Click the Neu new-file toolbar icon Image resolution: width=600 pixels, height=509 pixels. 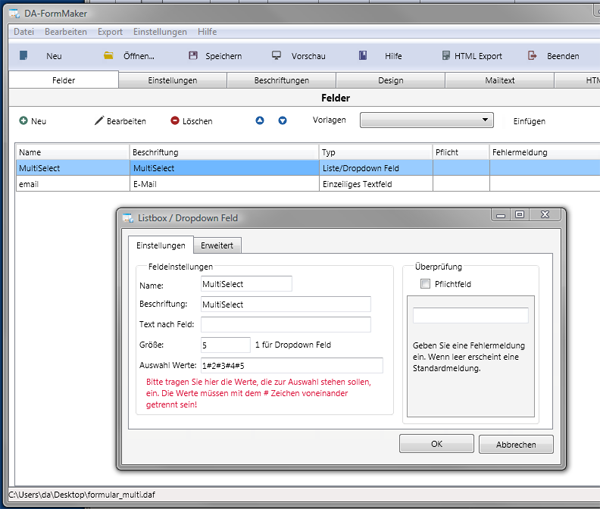click(24, 56)
